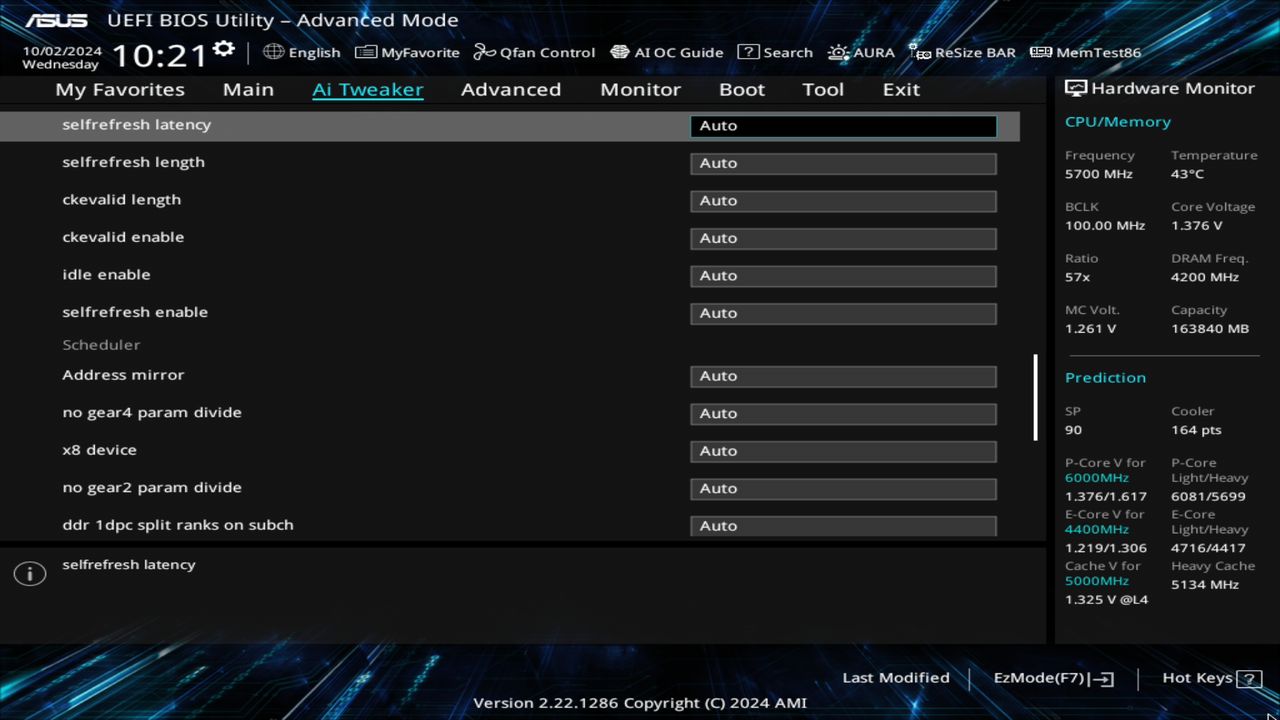Screen dimensions: 1280x720
Task: Launch the AI OC Guide
Action: pyautogui.click(x=667, y=52)
